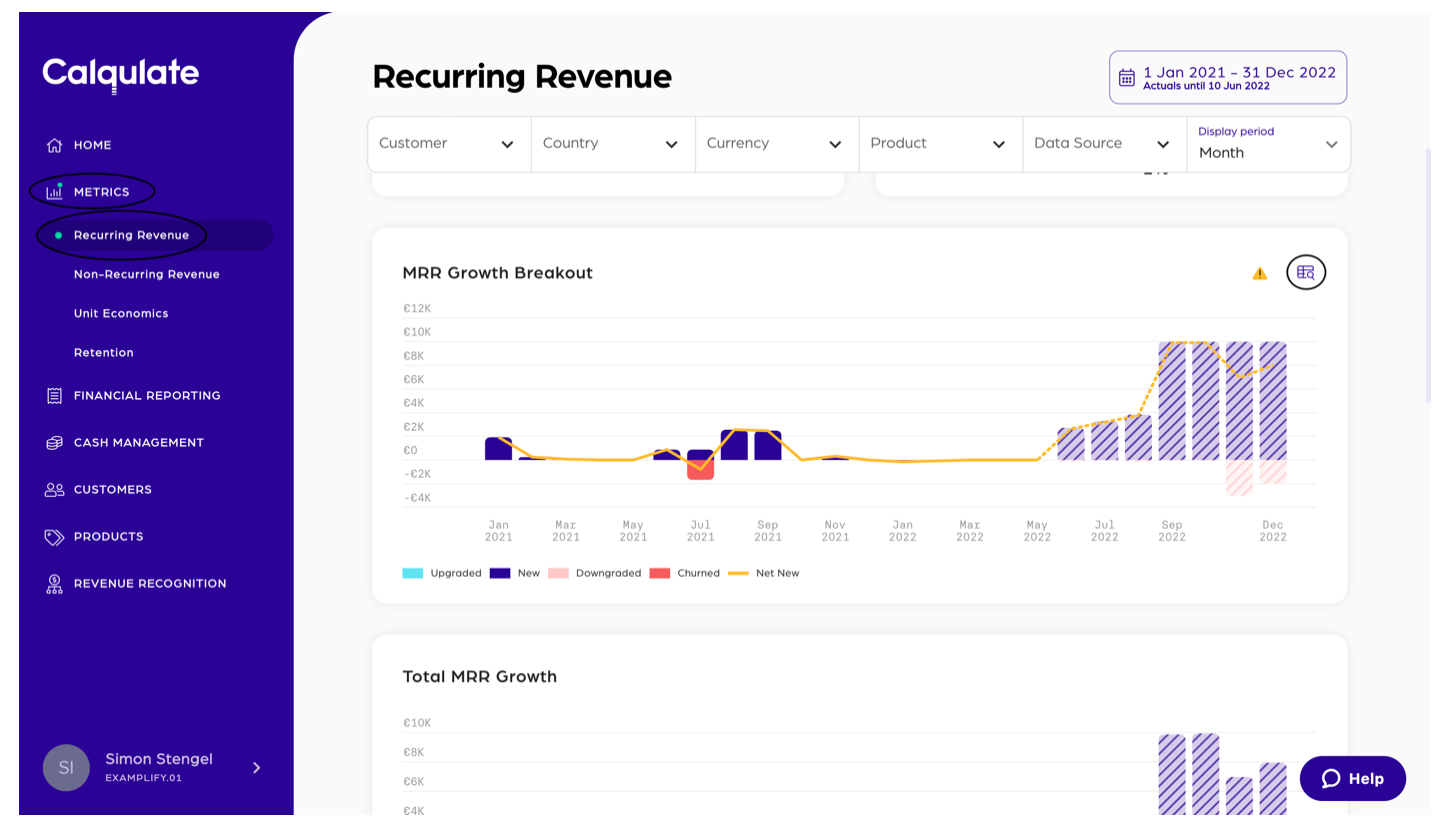Click the Calqulate logo

[121, 73]
